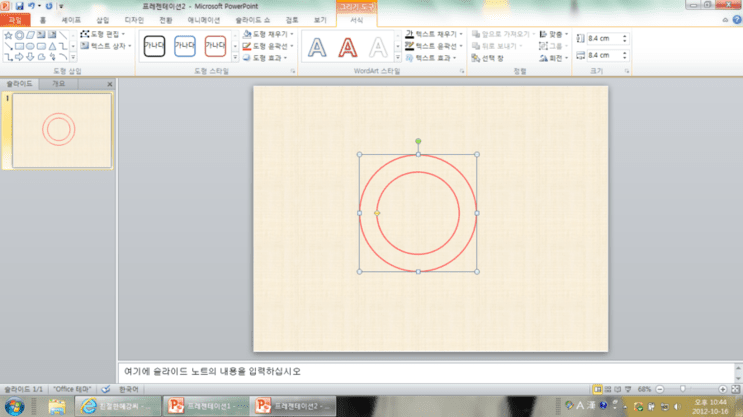Open 도형 윤곽선 shape outline options
Viewport: 743px width, 417px height.
[x=268, y=46]
